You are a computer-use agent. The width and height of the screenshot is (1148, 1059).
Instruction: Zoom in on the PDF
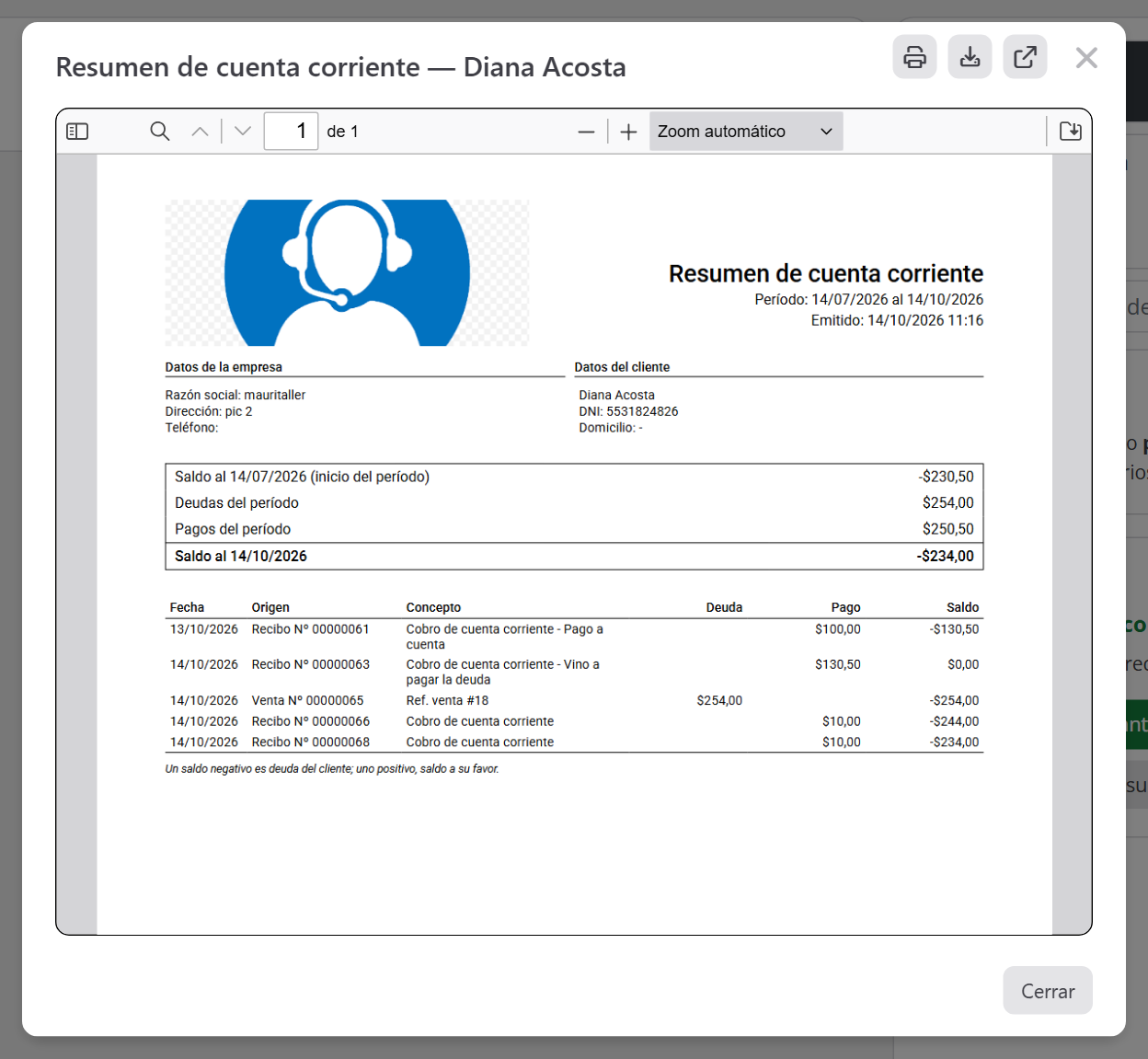click(628, 132)
